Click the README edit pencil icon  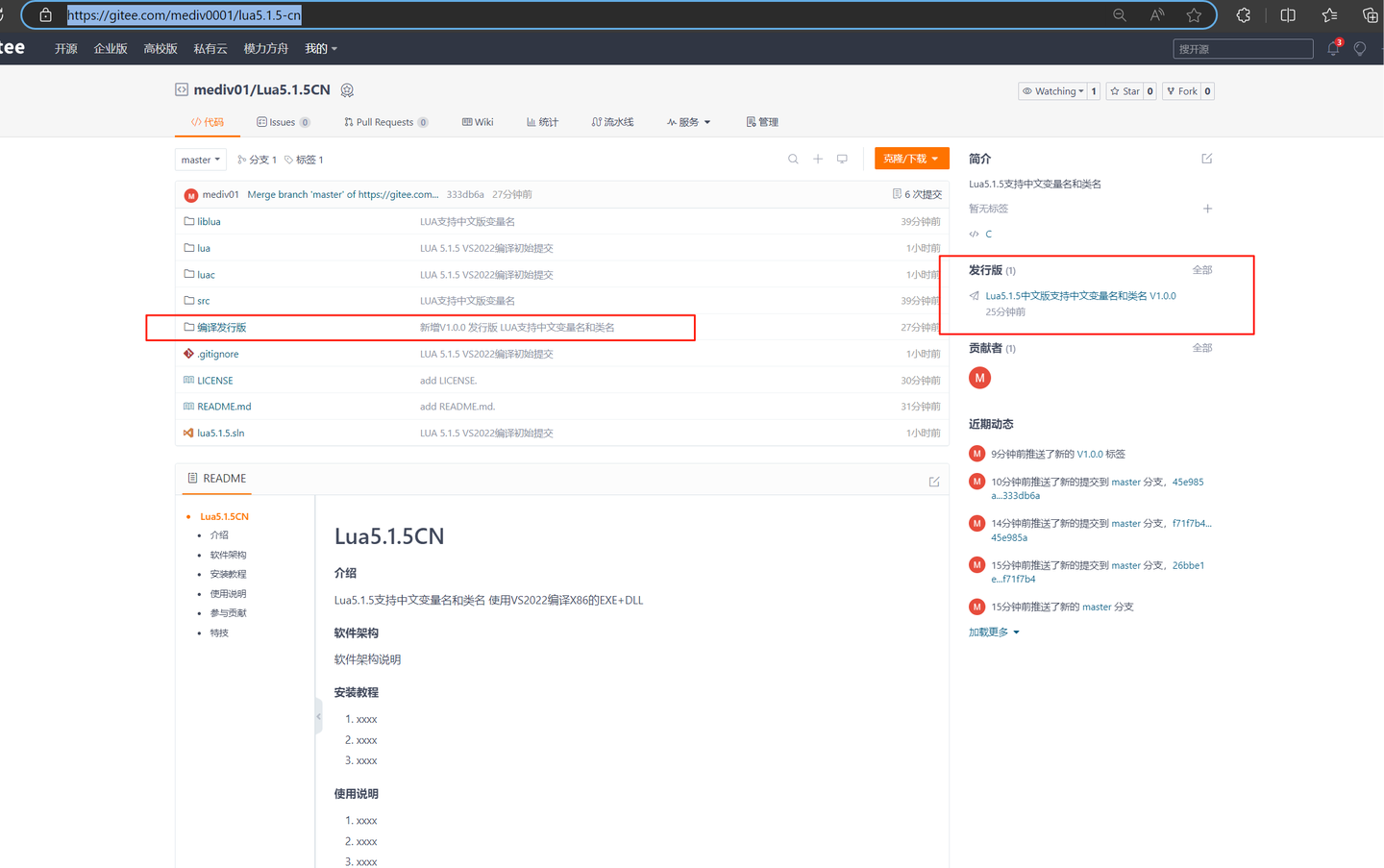click(x=933, y=482)
